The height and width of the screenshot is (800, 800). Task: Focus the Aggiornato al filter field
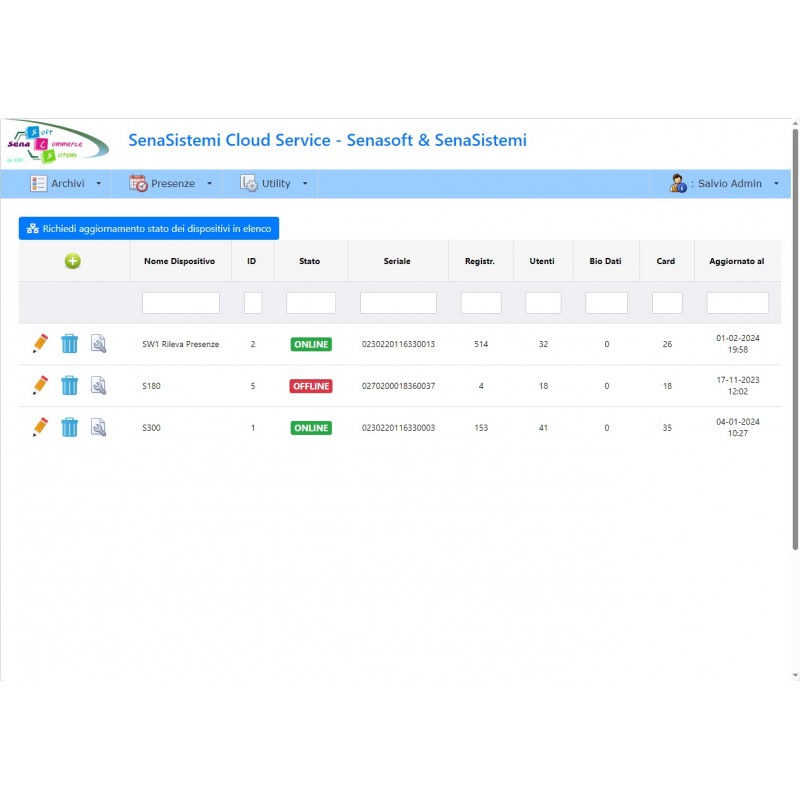[738, 303]
